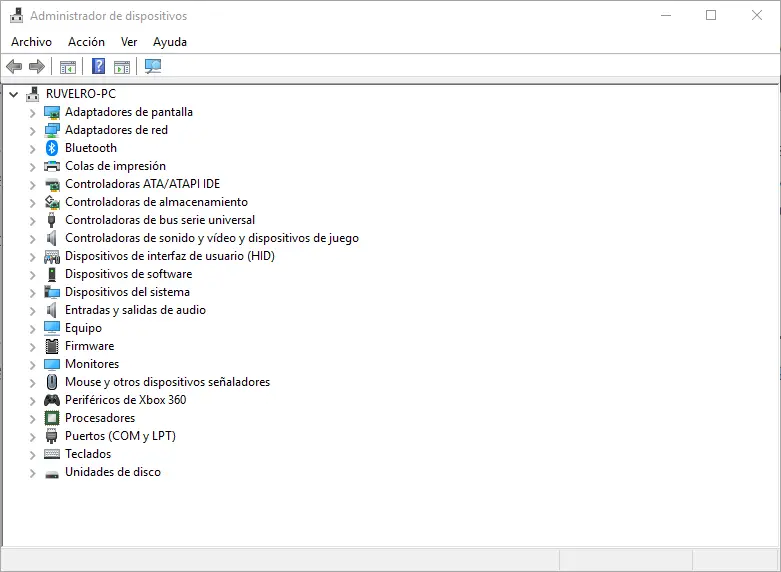The image size is (781, 572).
Task: Select Entradas y salidas de audio label
Action: pyautogui.click(x=135, y=310)
